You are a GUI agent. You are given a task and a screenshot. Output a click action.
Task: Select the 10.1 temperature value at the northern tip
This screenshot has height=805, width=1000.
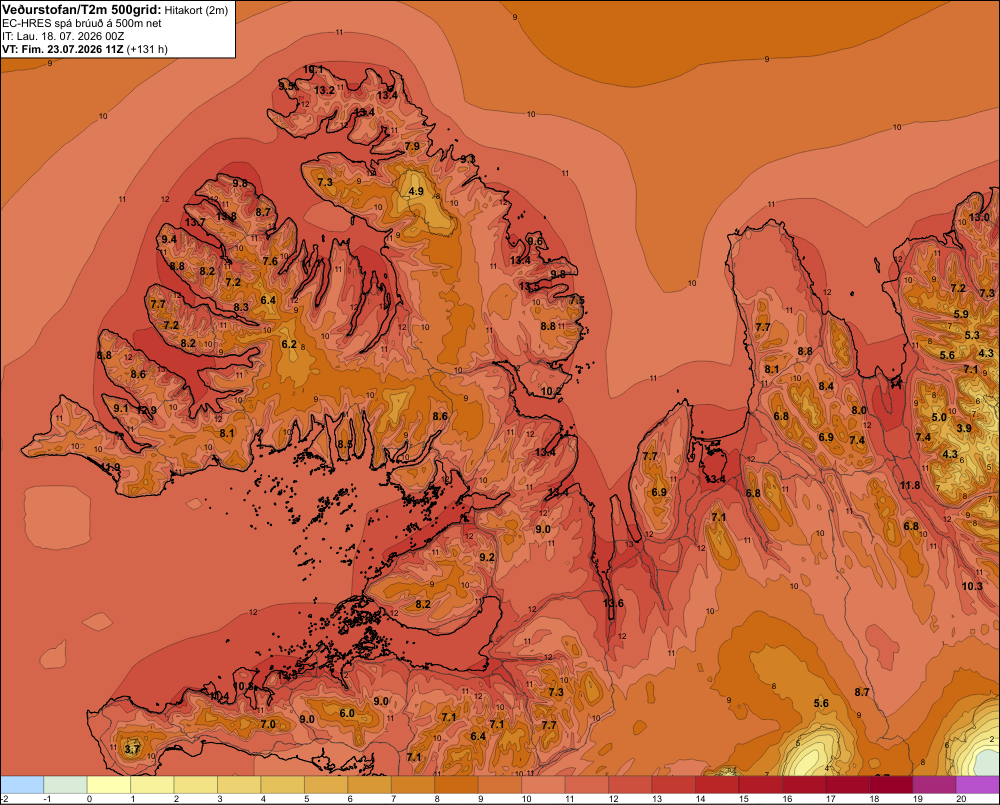(313, 70)
